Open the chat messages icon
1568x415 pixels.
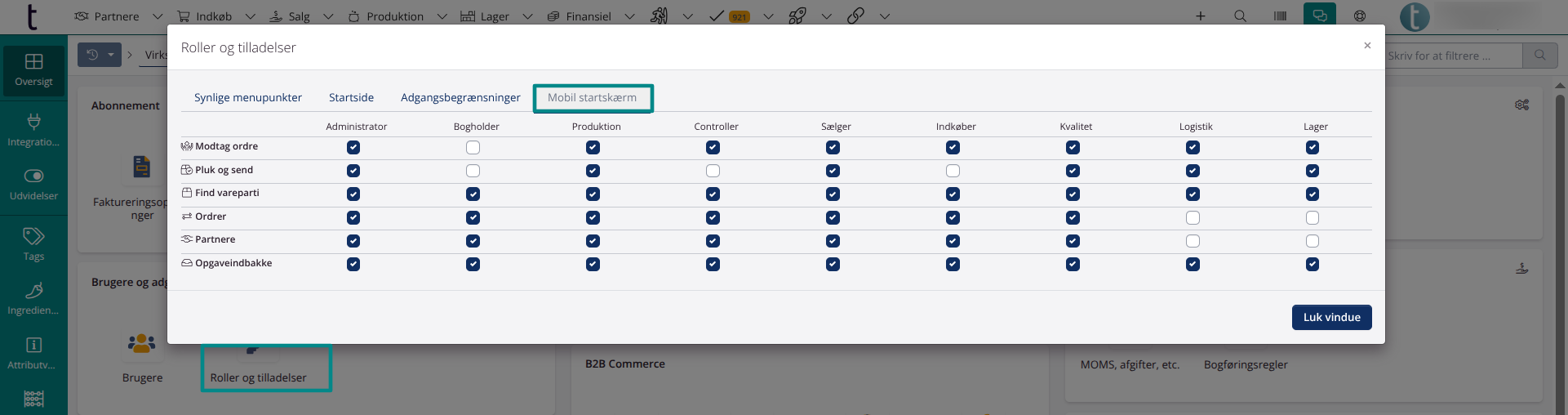[1320, 16]
